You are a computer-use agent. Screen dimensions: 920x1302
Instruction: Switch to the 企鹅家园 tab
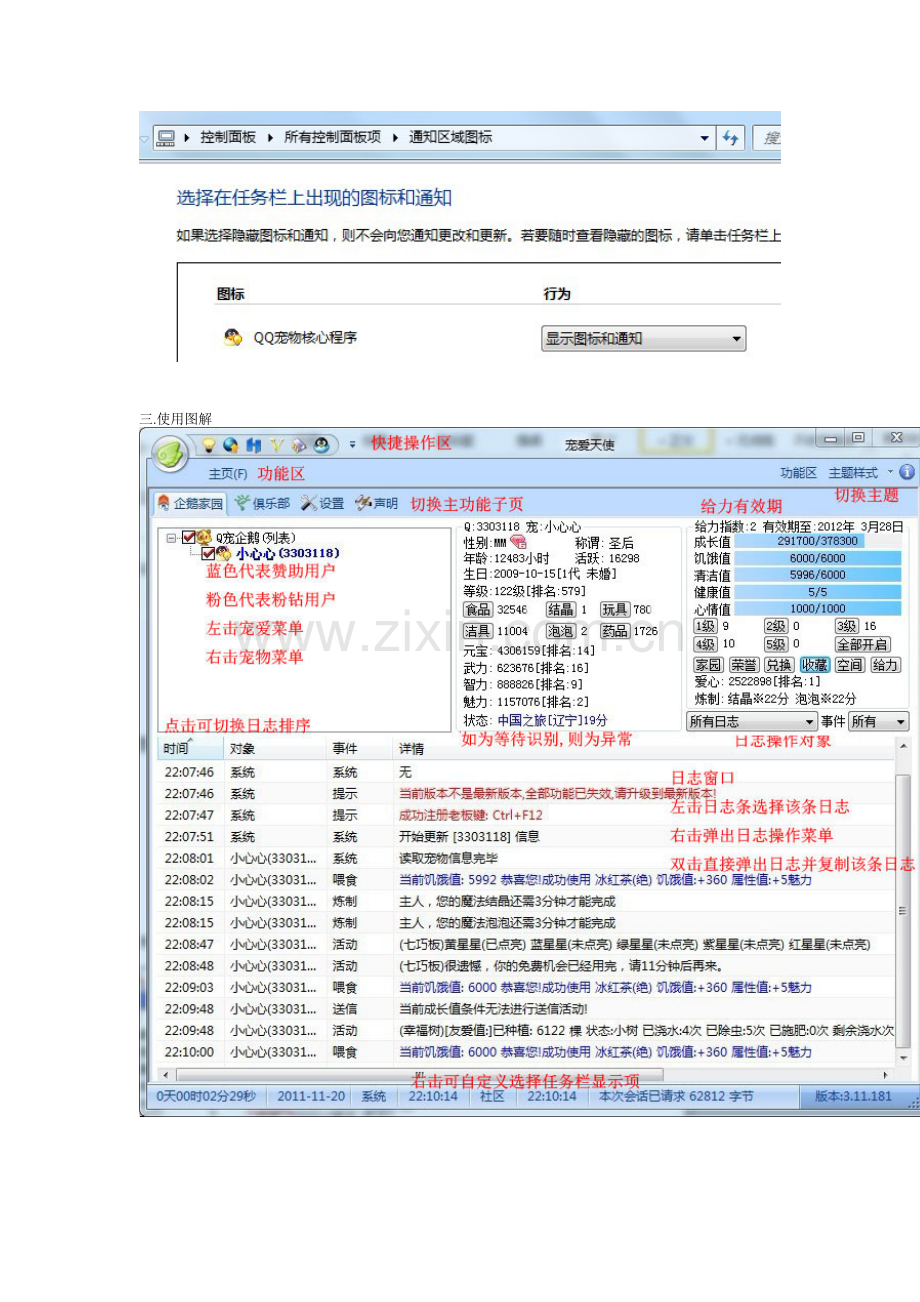pos(190,503)
